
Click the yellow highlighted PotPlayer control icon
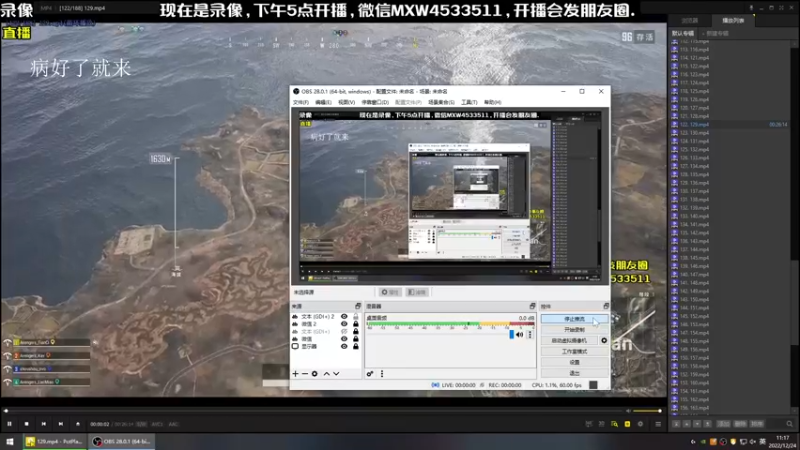point(627,424)
